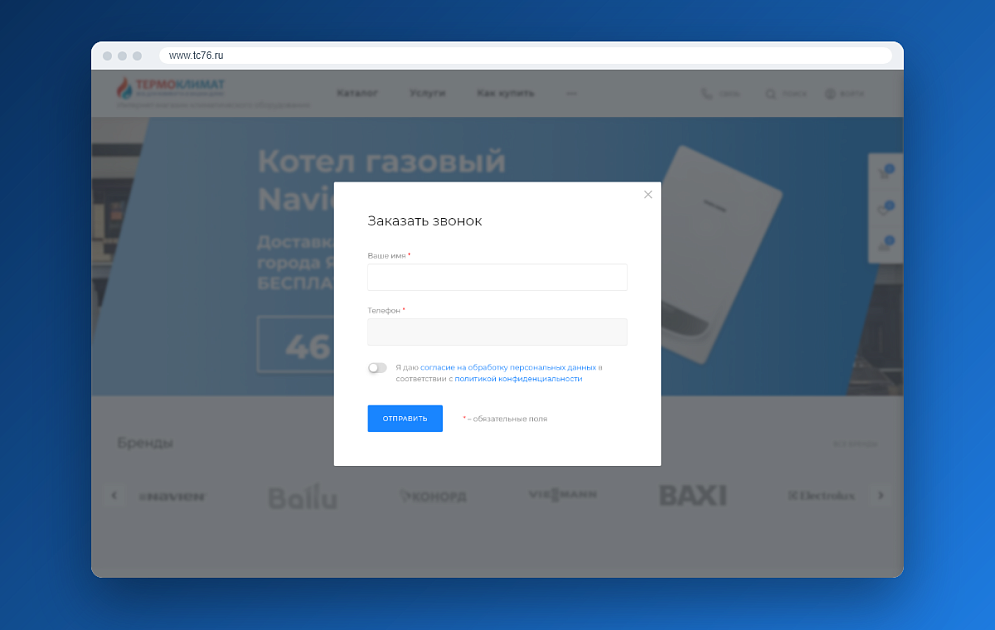Open the Как купить menu item
Image resolution: width=995 pixels, height=630 pixels.
[x=505, y=93]
